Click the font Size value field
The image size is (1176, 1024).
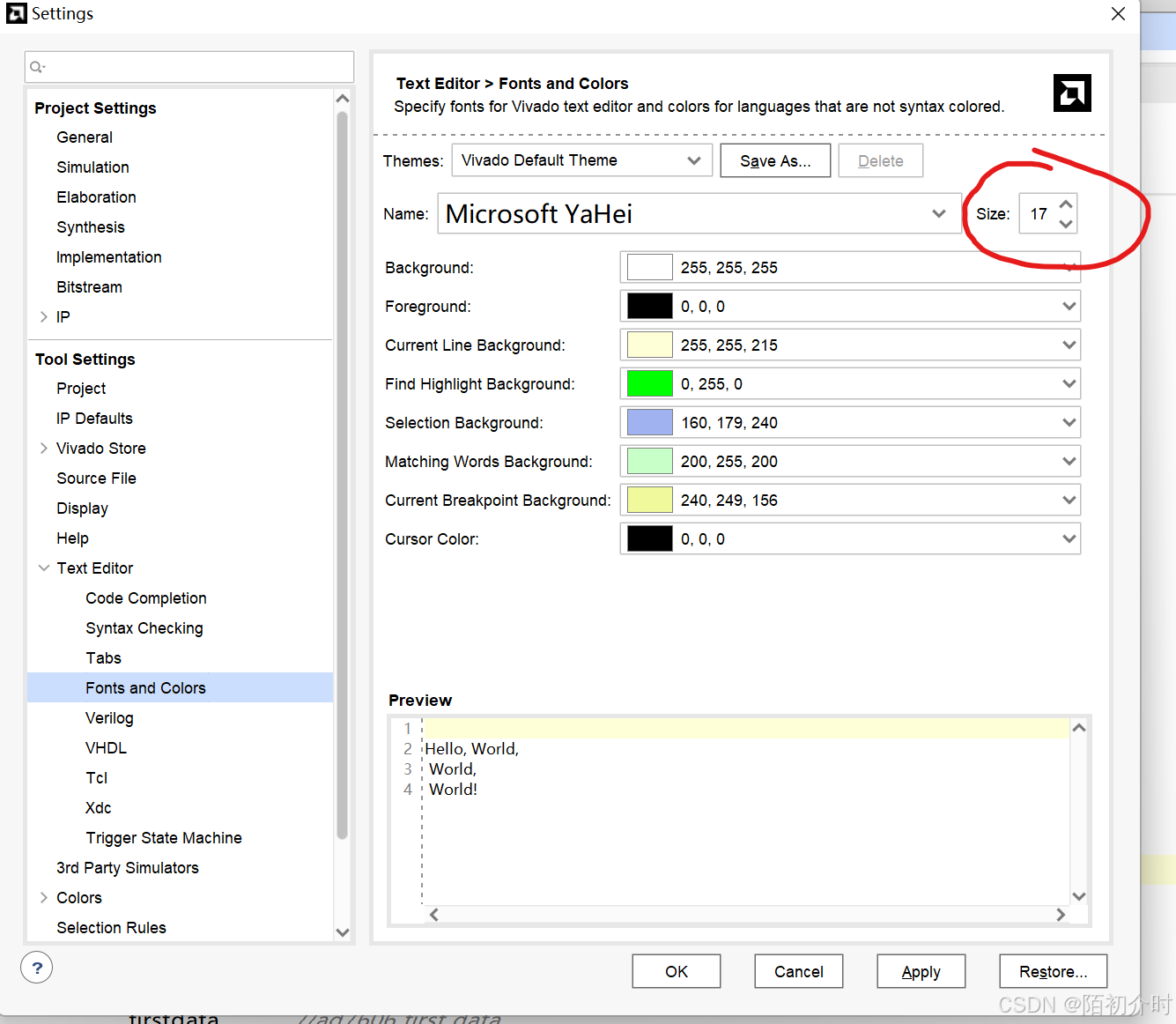coord(1039,214)
